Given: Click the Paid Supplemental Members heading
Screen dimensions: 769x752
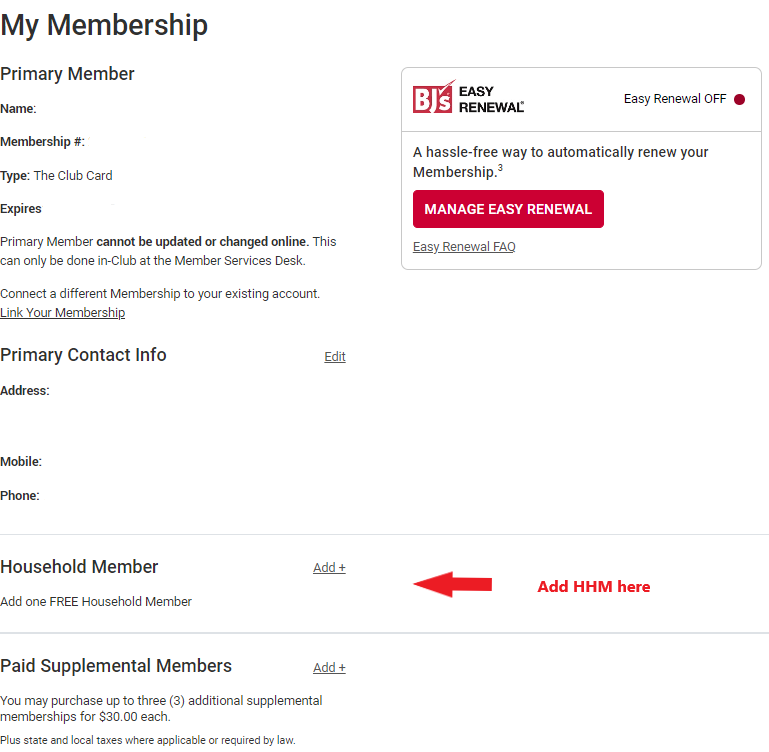Looking at the screenshot, I should 116,666.
